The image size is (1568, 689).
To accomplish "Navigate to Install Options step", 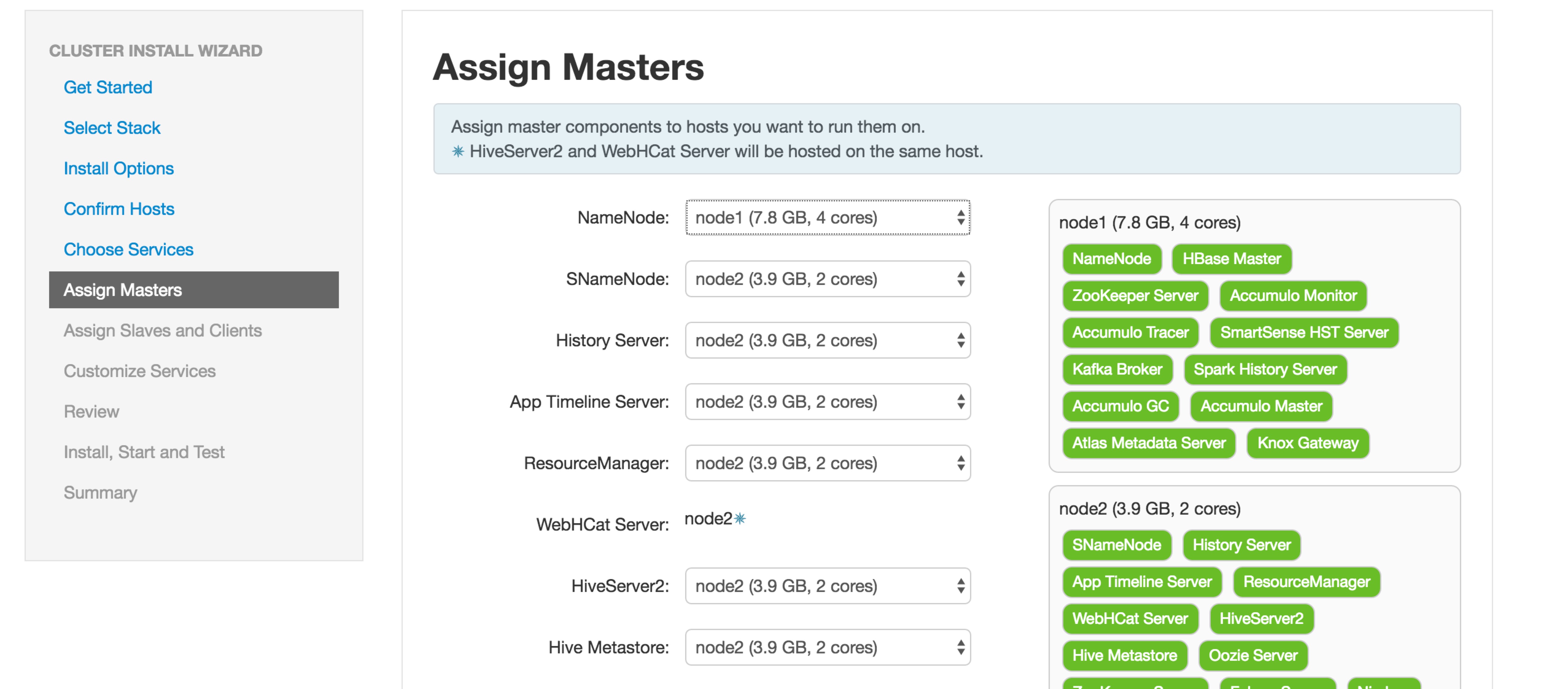I will (x=119, y=168).
